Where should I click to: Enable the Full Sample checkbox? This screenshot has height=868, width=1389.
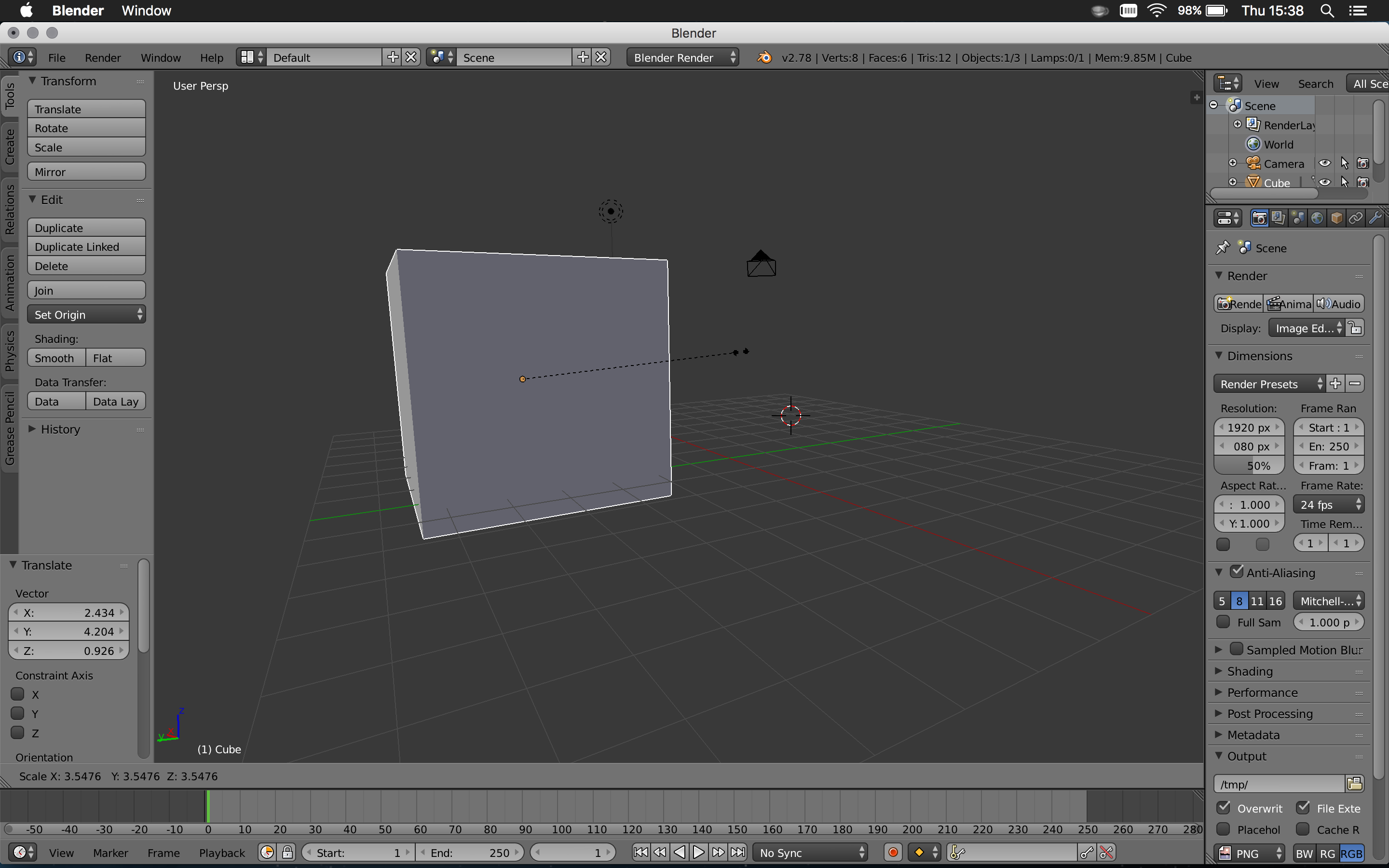(x=1223, y=622)
